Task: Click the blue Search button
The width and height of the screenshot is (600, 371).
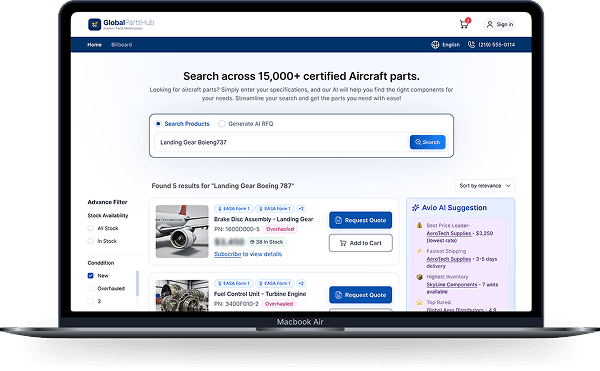Action: point(427,142)
